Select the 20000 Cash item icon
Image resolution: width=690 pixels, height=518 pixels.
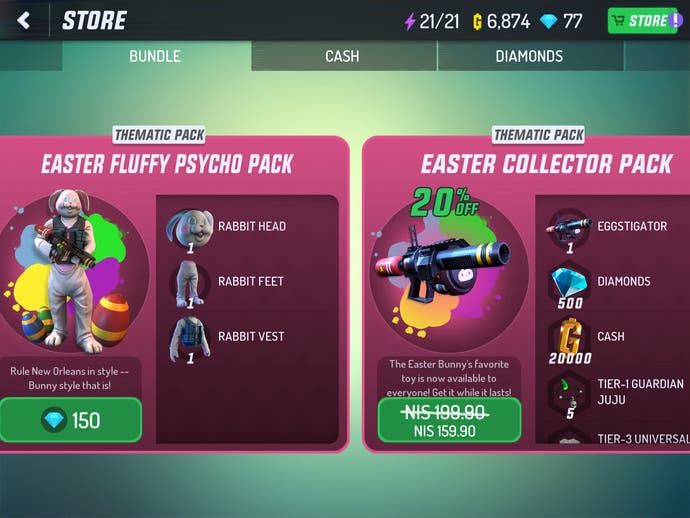pos(569,340)
